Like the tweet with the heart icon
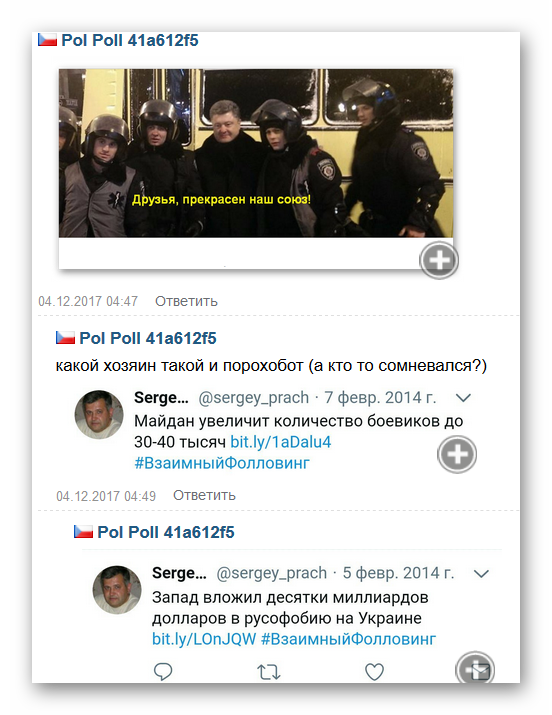This screenshot has height=715, width=552. click(x=374, y=672)
